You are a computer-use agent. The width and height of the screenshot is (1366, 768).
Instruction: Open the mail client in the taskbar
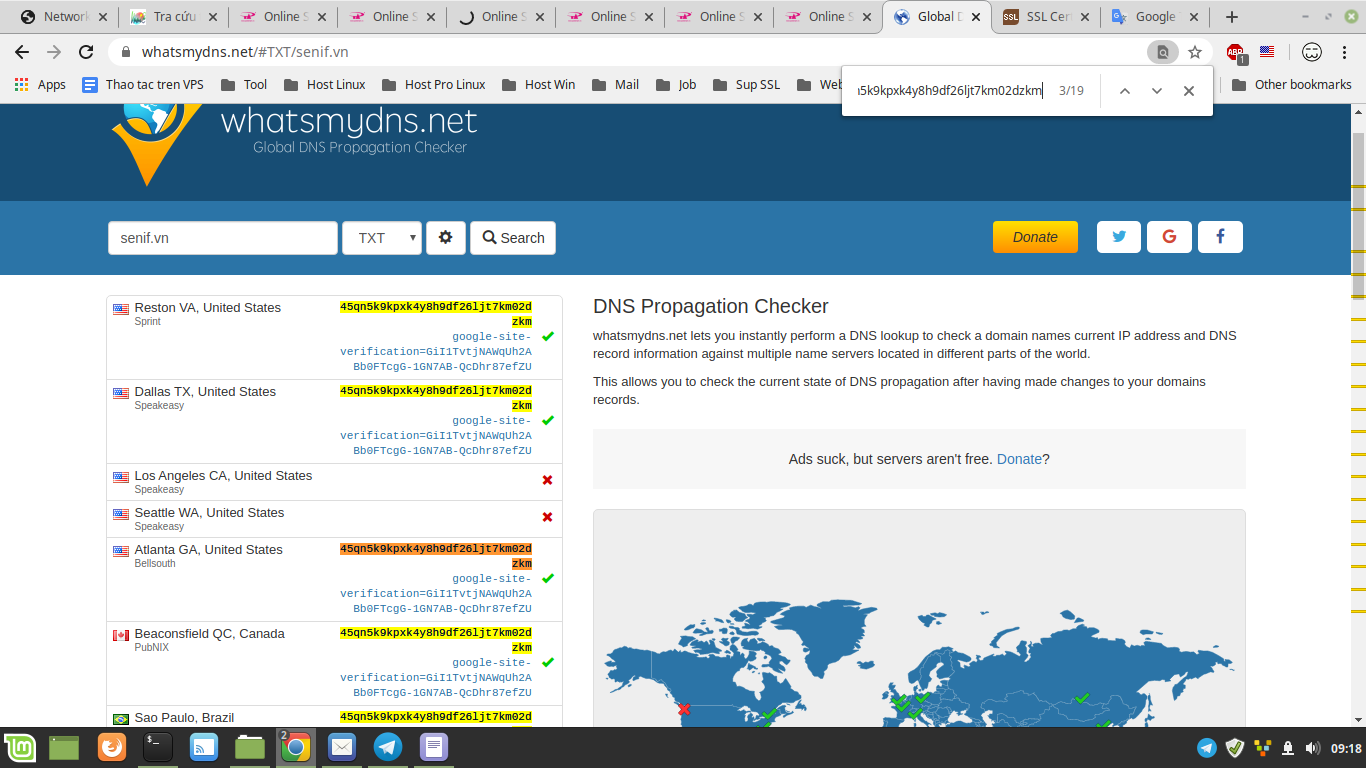point(342,747)
